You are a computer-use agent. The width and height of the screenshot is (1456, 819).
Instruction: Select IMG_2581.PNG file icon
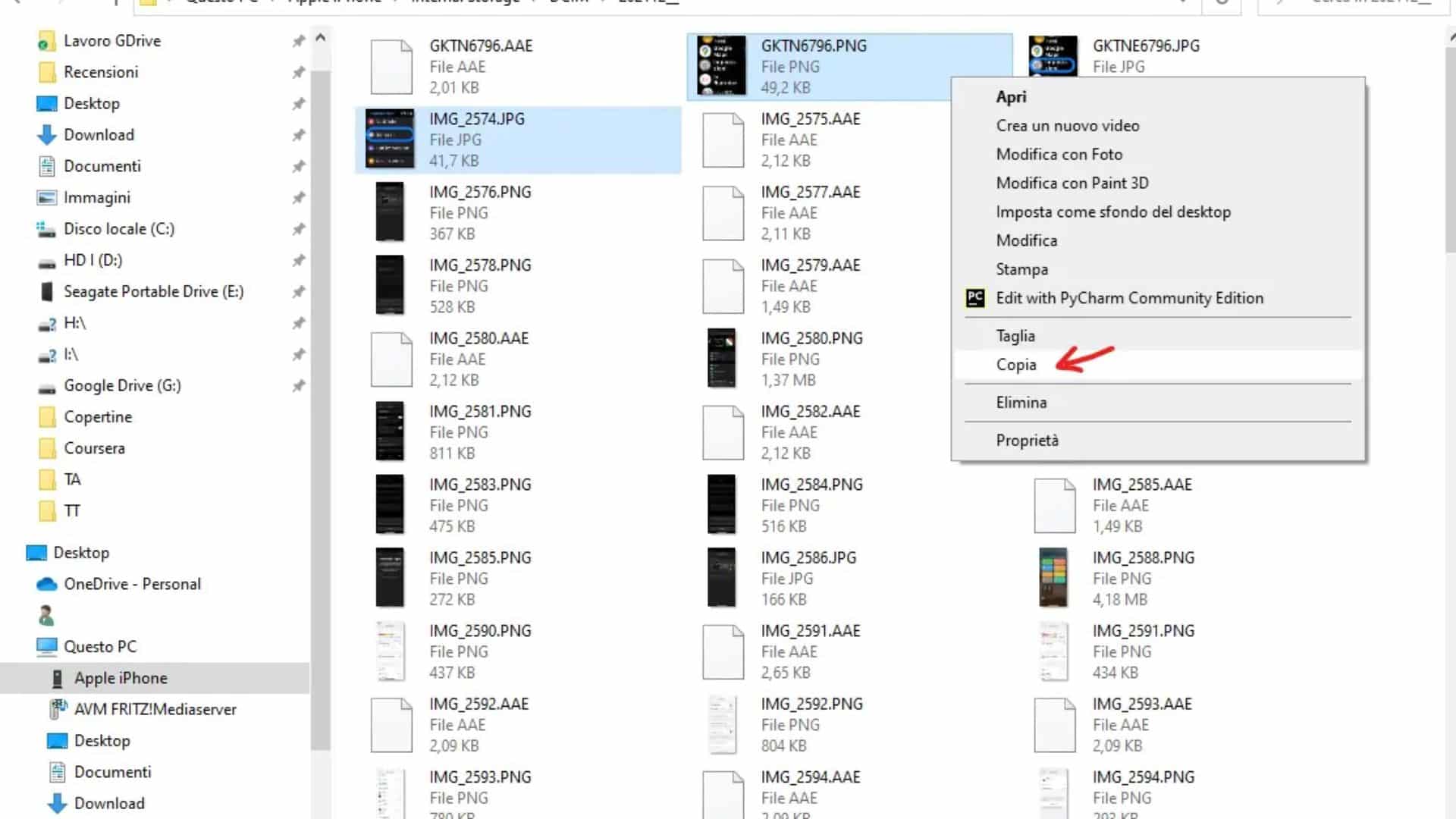tap(390, 431)
